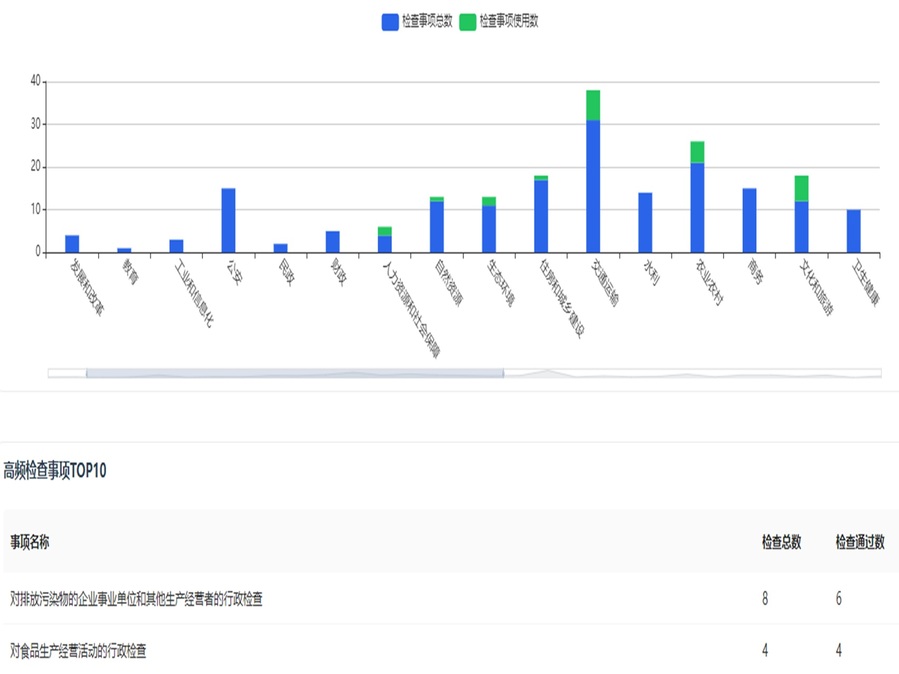
Task: Click the 卫生健康 bar
Action: pos(853,231)
